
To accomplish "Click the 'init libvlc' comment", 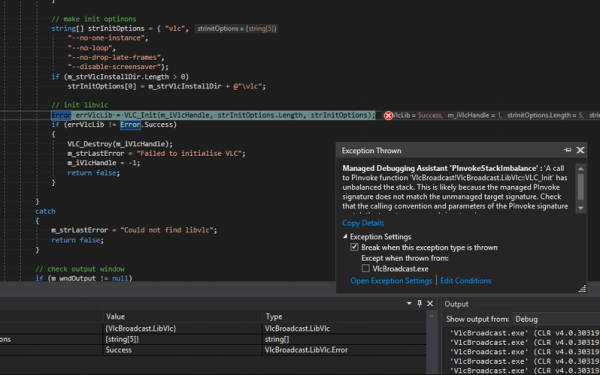I will click(80, 105).
